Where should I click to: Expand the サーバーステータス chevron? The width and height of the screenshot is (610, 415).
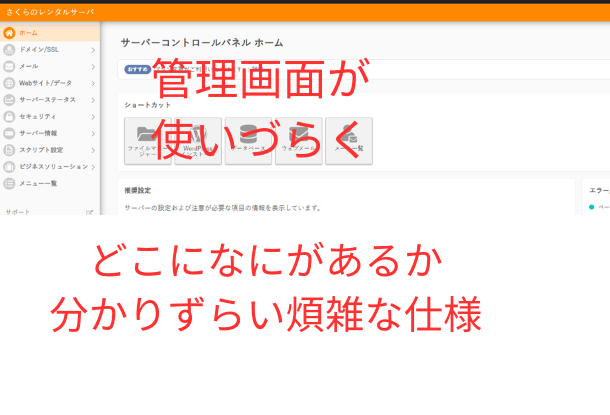coord(93,100)
